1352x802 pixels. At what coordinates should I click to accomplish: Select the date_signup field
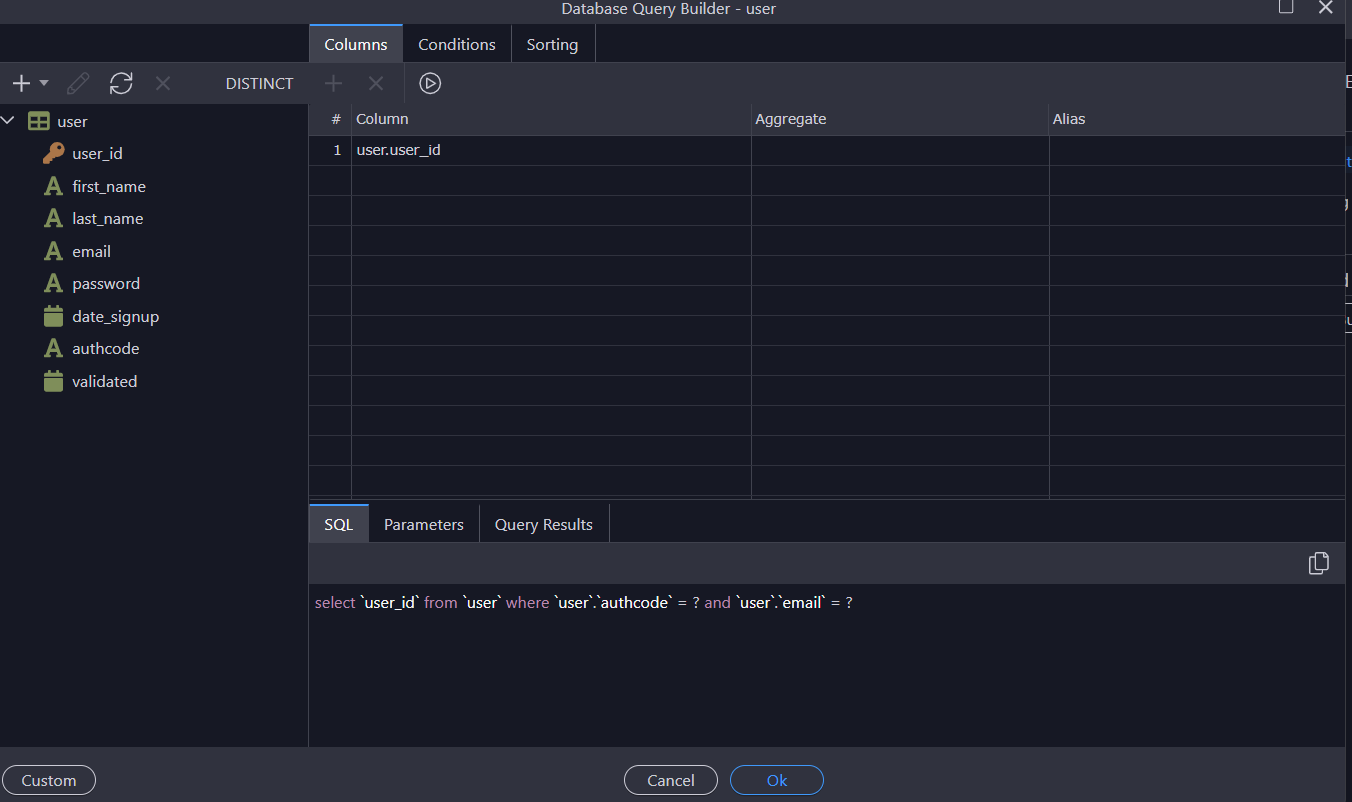click(115, 317)
